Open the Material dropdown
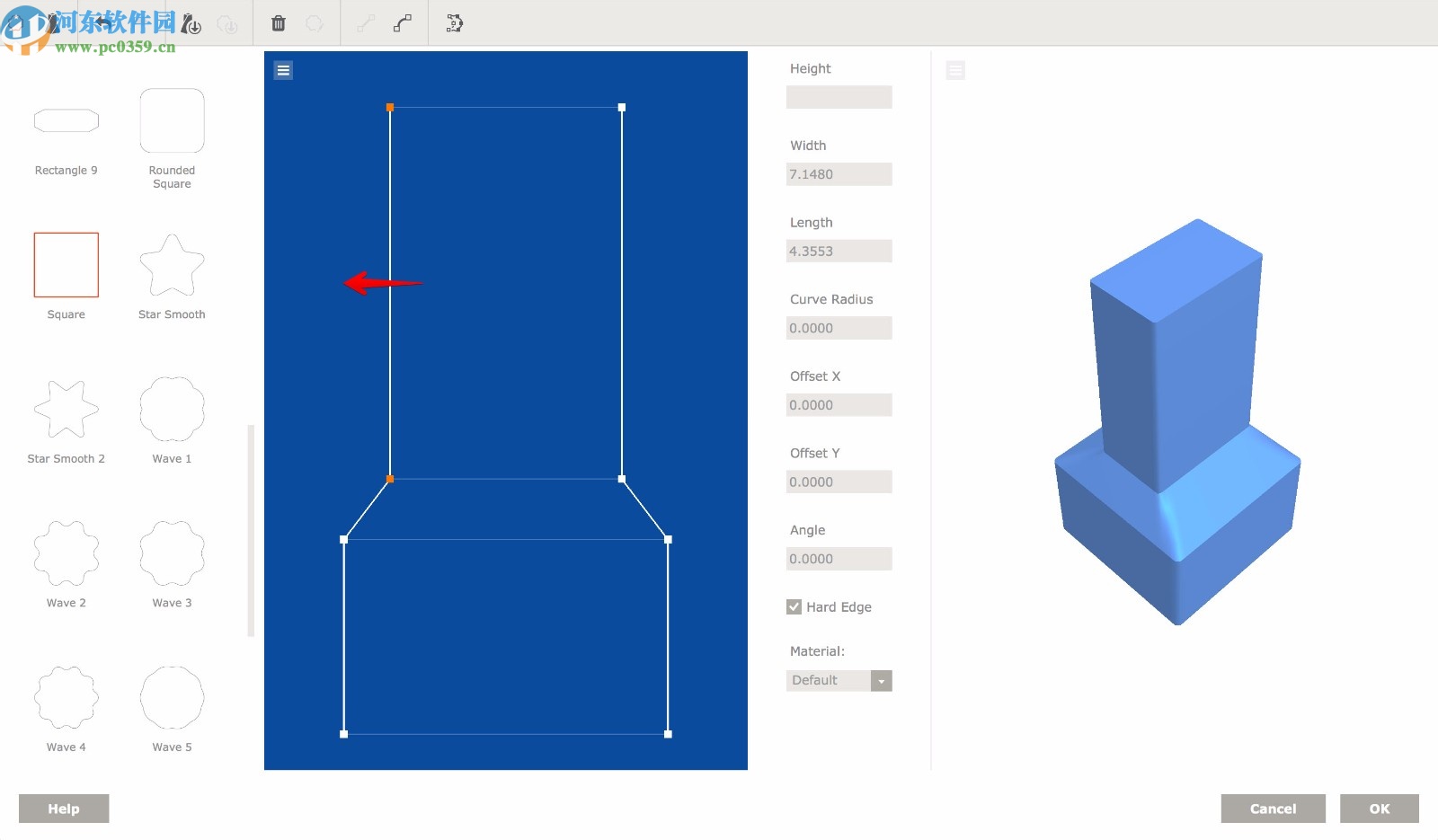1438x840 pixels. pyautogui.click(x=839, y=680)
